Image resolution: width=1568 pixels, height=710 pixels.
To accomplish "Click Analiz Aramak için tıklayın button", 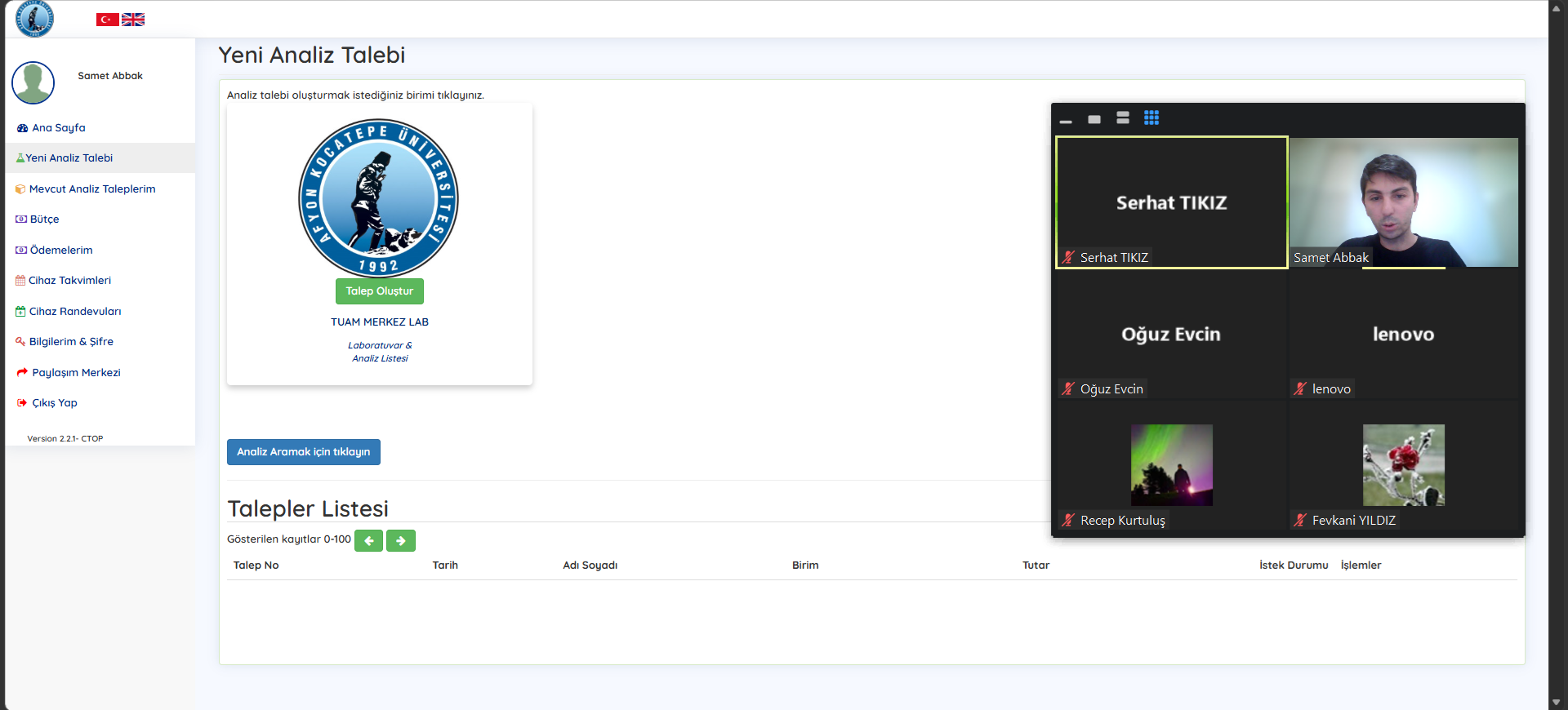I will click(x=304, y=452).
